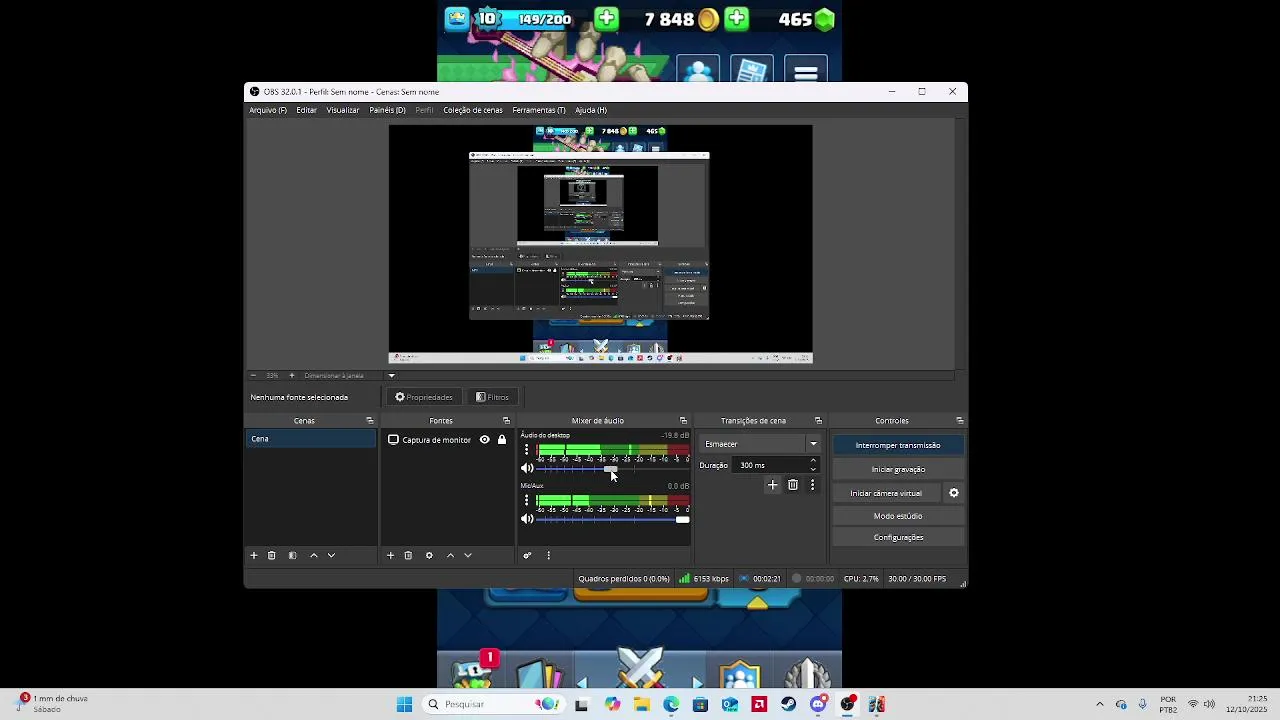This screenshot has height=720, width=1280.
Task: Undock the Fontes panel
Action: tap(506, 421)
